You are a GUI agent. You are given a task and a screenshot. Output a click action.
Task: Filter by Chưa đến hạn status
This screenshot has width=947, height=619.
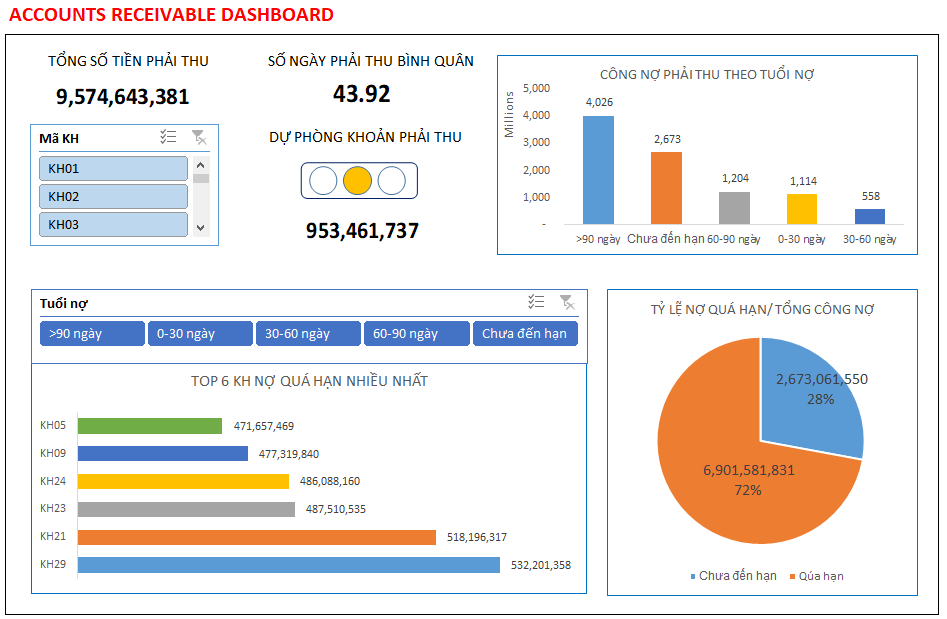click(x=525, y=334)
